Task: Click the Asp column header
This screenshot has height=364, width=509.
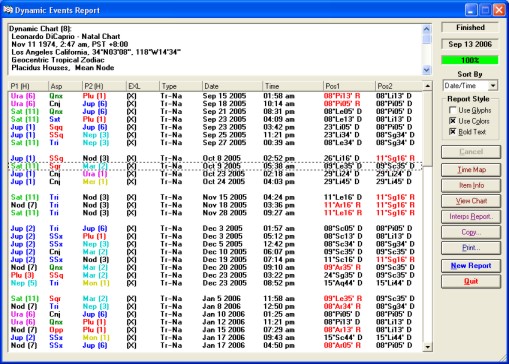Action: (65, 86)
